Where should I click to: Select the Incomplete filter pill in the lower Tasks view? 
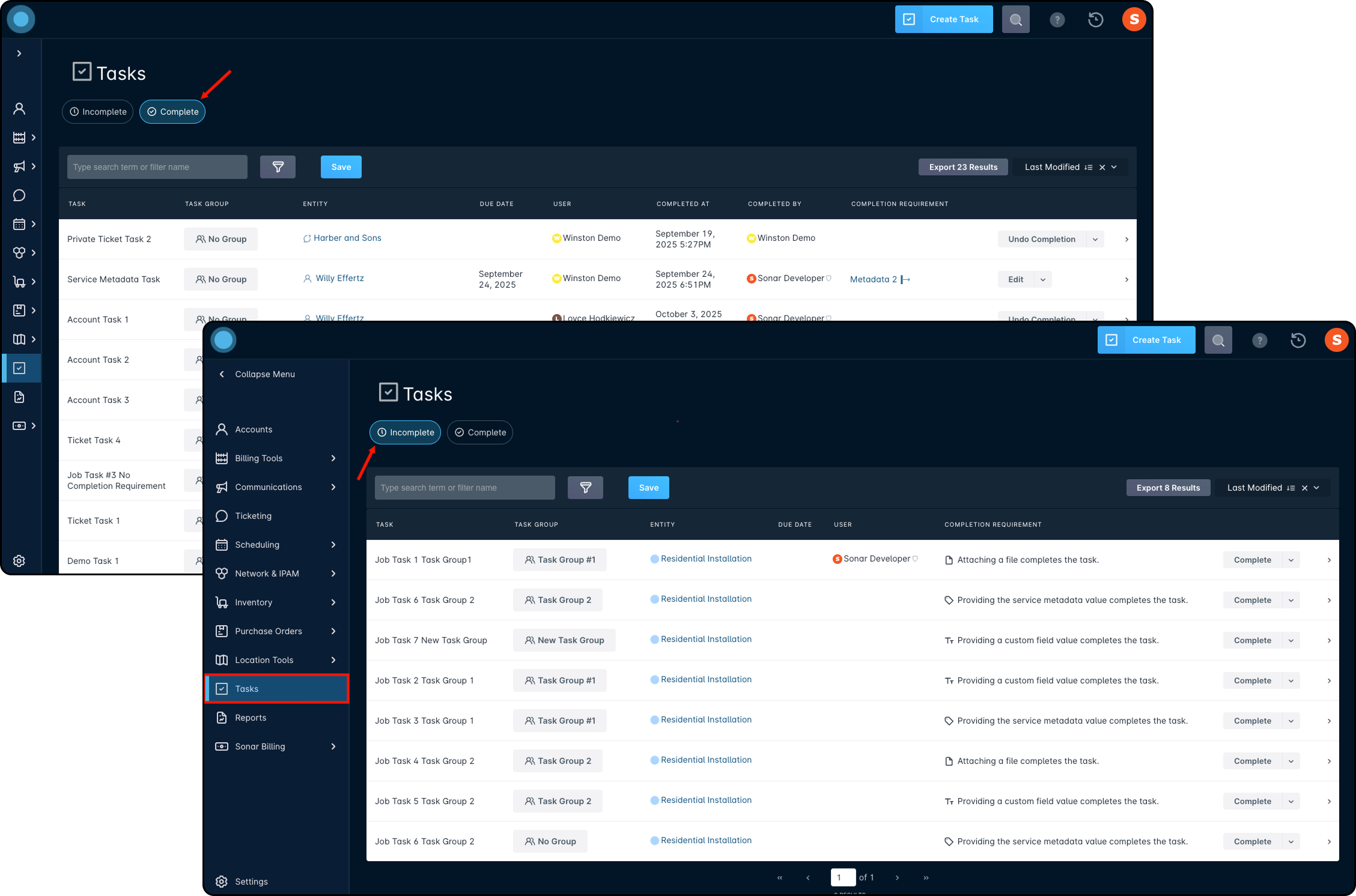click(405, 432)
